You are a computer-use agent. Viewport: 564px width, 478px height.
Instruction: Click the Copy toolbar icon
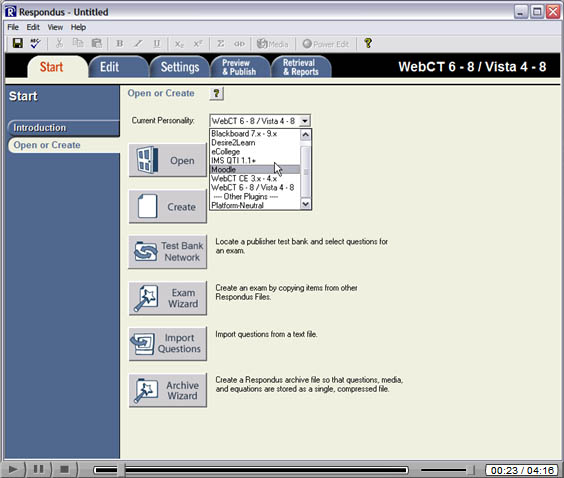(78, 44)
